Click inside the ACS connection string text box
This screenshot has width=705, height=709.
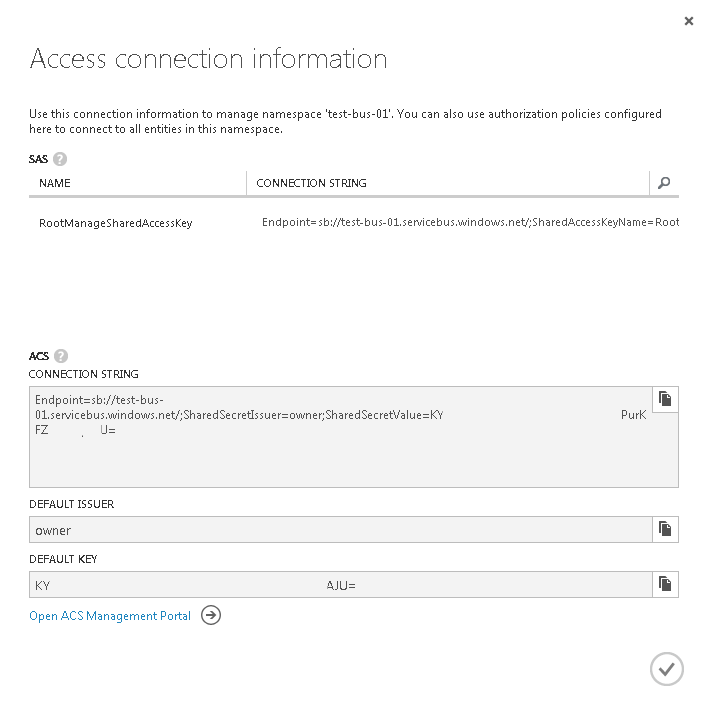(340, 450)
